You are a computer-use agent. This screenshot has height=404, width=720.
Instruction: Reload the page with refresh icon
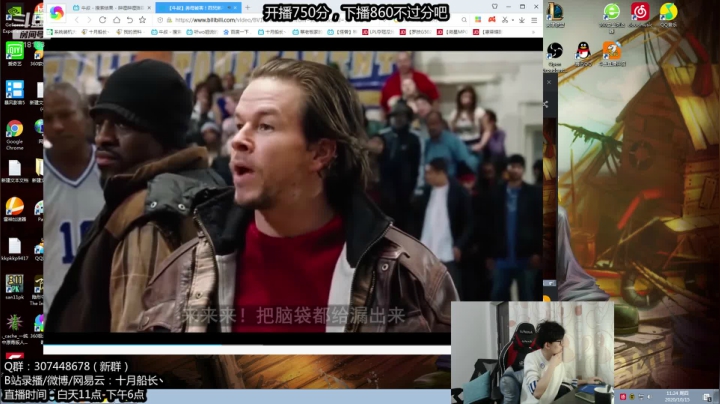(102, 20)
